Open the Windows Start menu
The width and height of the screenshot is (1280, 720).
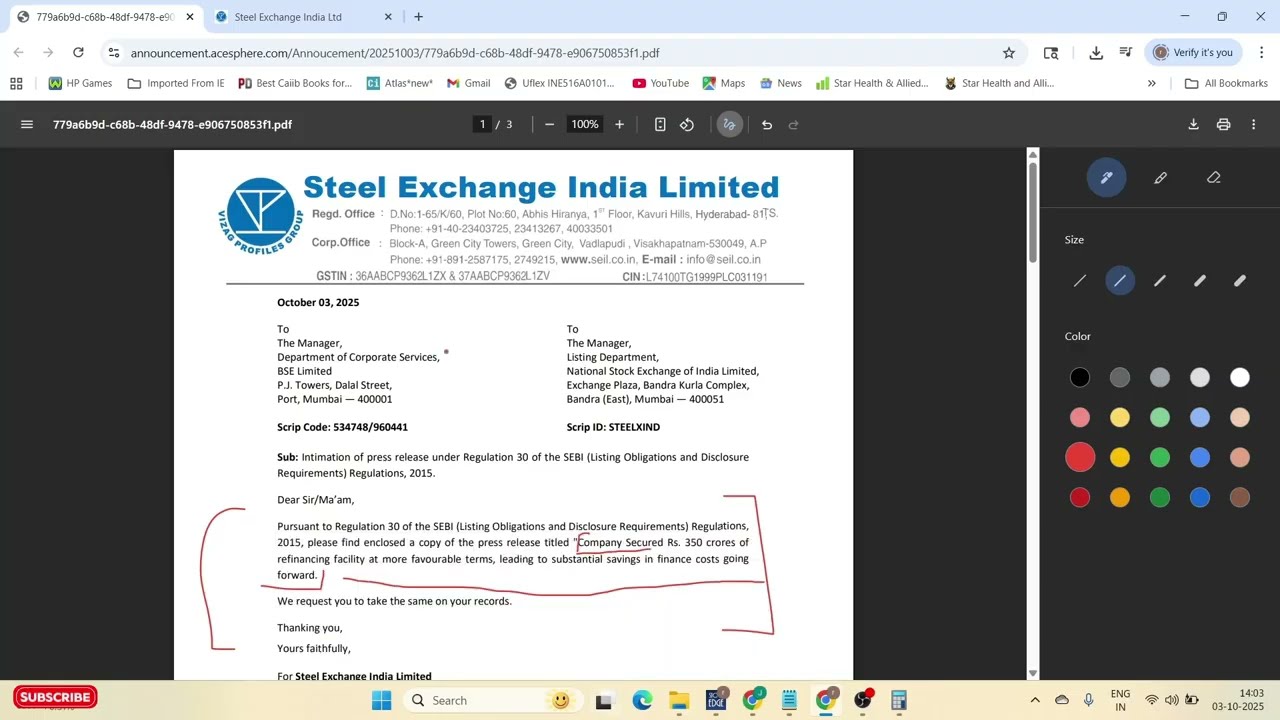coord(382,701)
